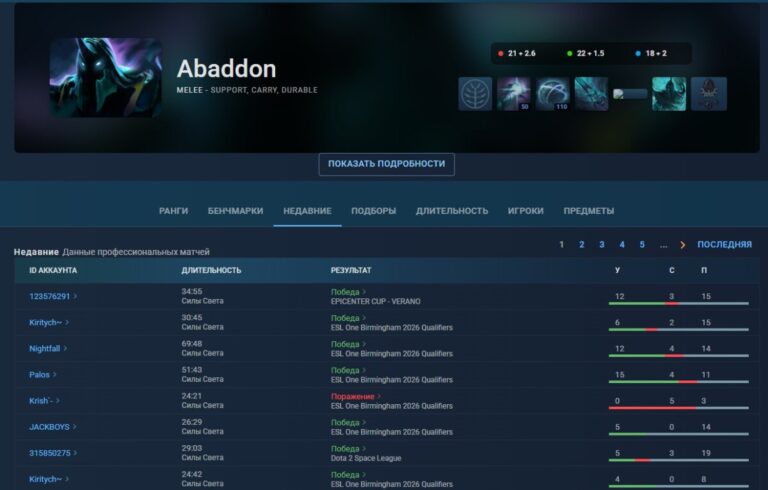Click the blue intelligence attribute 18 + 2
The image size is (768, 490).
pyautogui.click(x=651, y=53)
